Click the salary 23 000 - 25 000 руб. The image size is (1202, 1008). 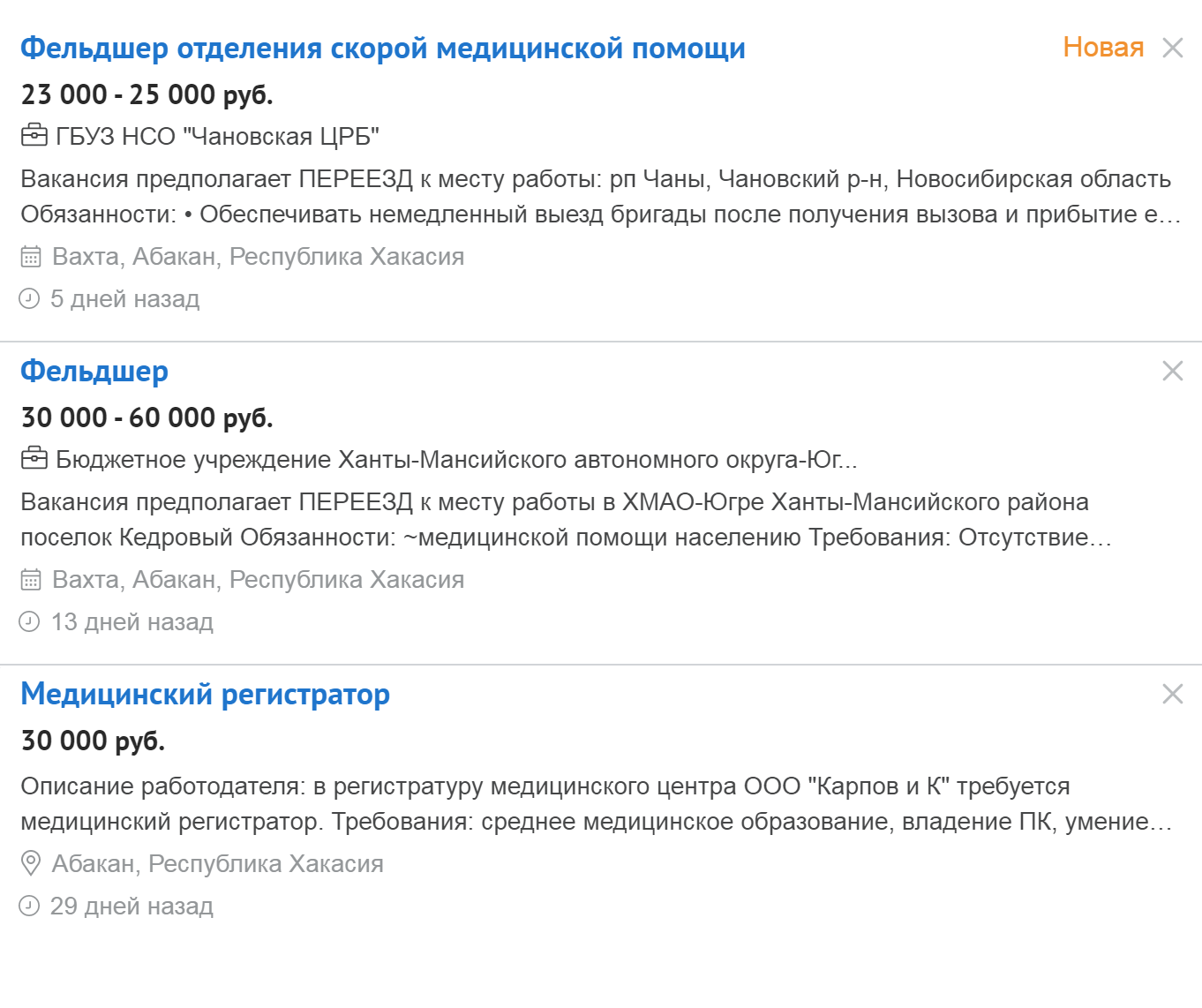146,94
